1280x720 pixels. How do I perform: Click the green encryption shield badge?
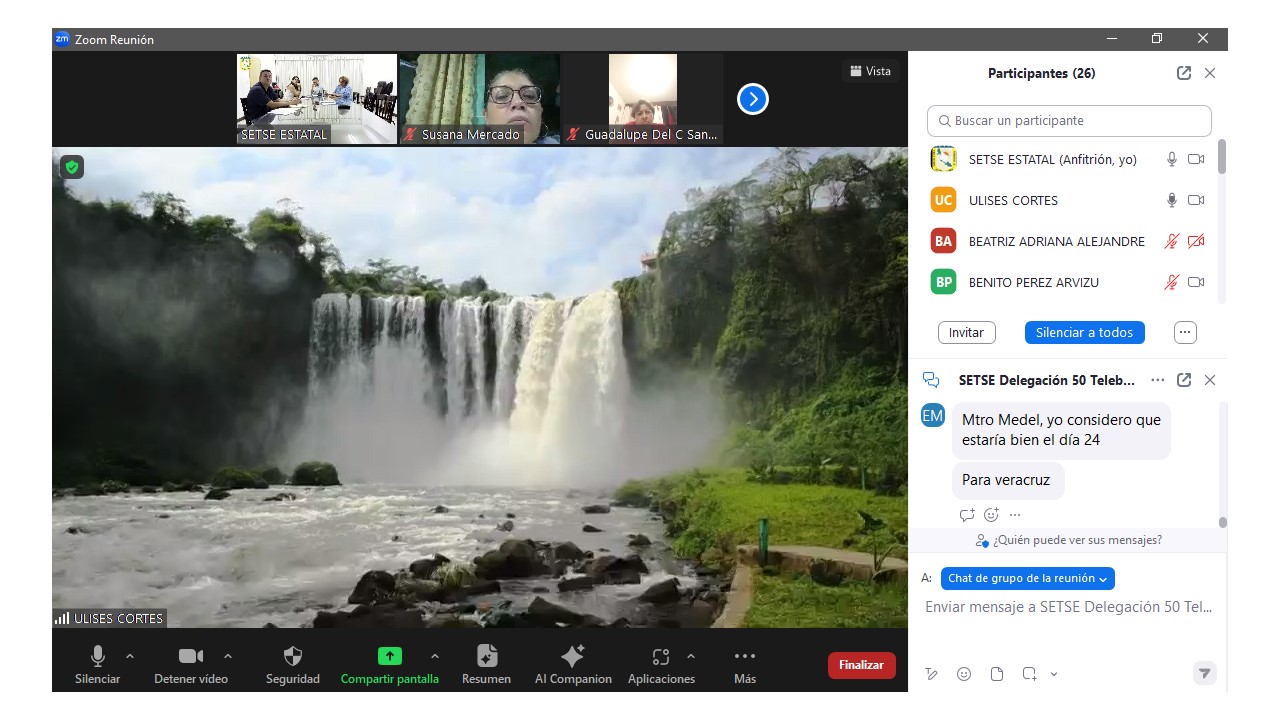[71, 167]
